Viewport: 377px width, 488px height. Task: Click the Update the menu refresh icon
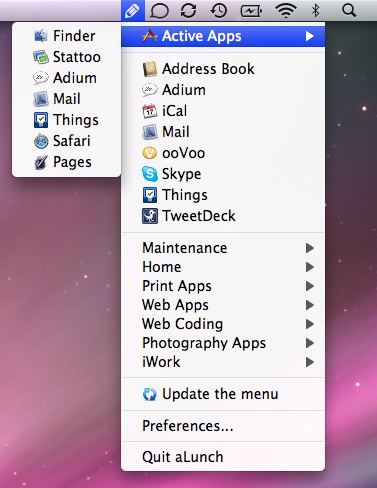click(150, 394)
